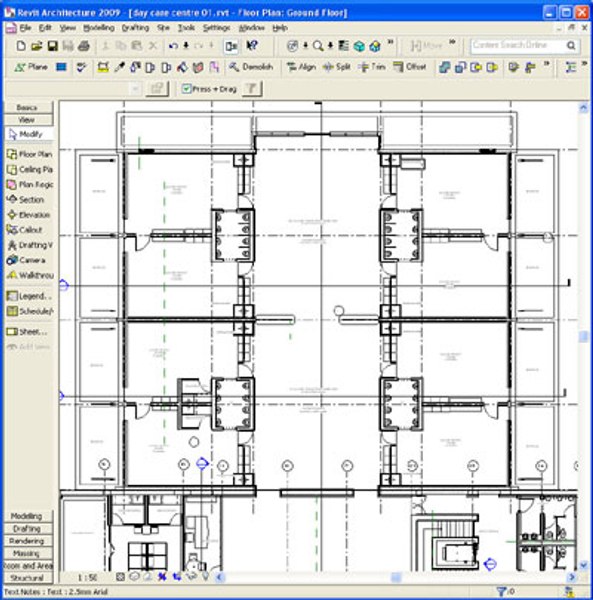593x600 pixels.
Task: Click the Open folder icon
Action: (37, 46)
